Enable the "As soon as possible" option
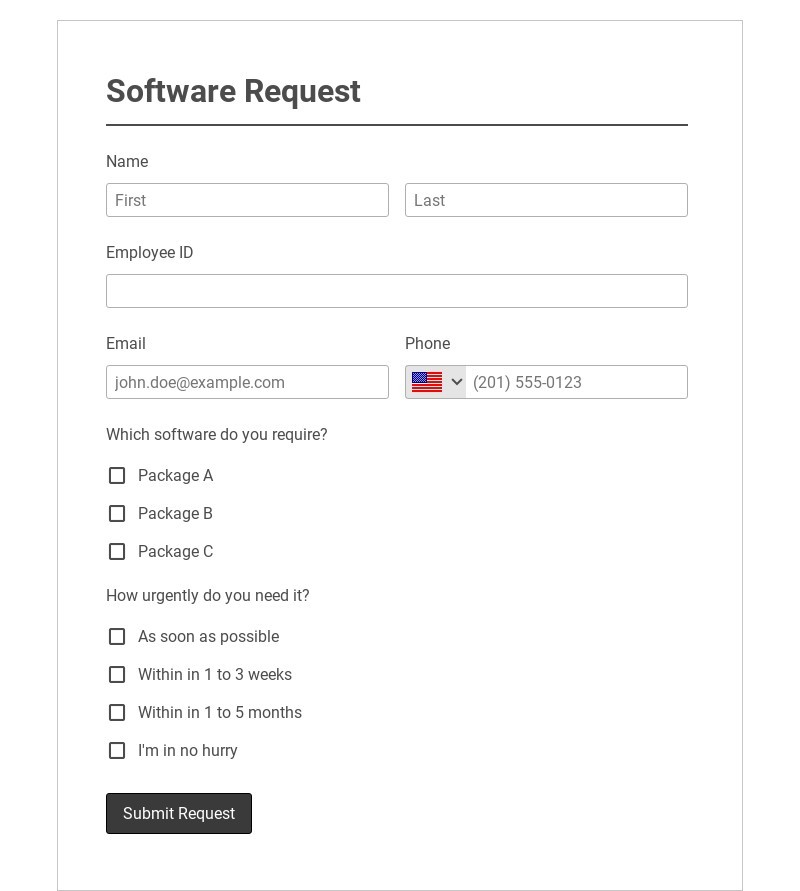The height and width of the screenshot is (891, 800). point(117,637)
